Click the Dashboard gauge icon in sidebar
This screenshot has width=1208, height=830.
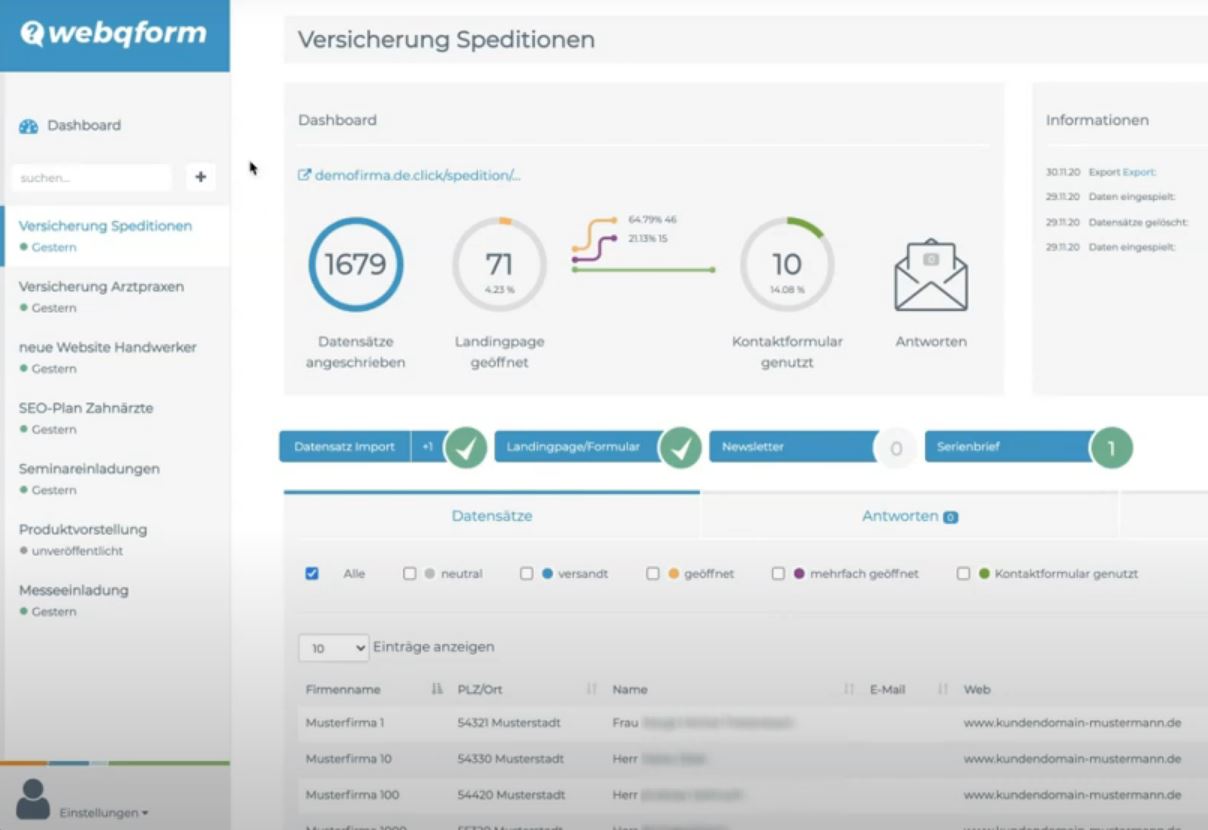[x=28, y=126]
